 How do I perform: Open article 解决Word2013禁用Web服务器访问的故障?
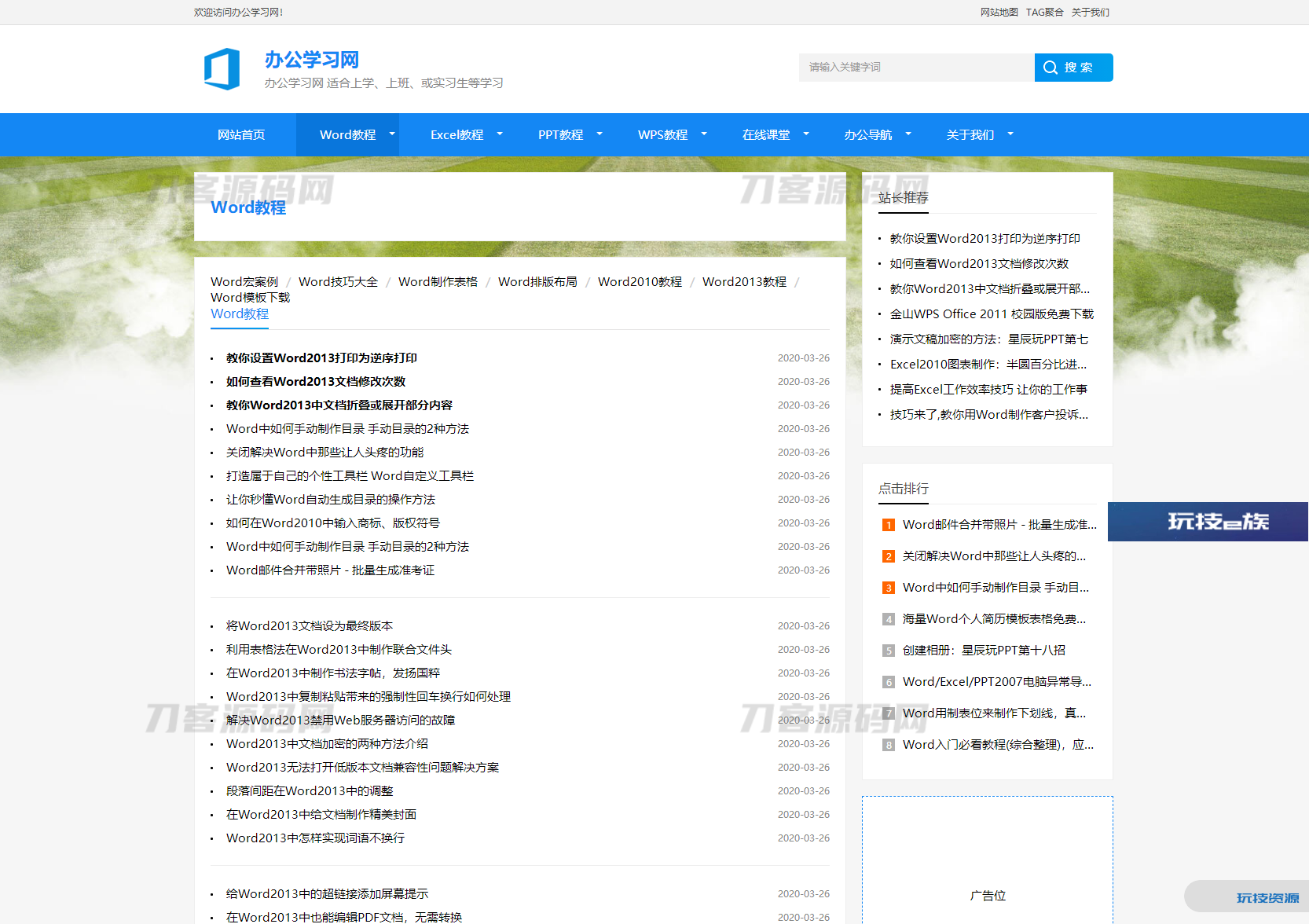pyautogui.click(x=340, y=720)
